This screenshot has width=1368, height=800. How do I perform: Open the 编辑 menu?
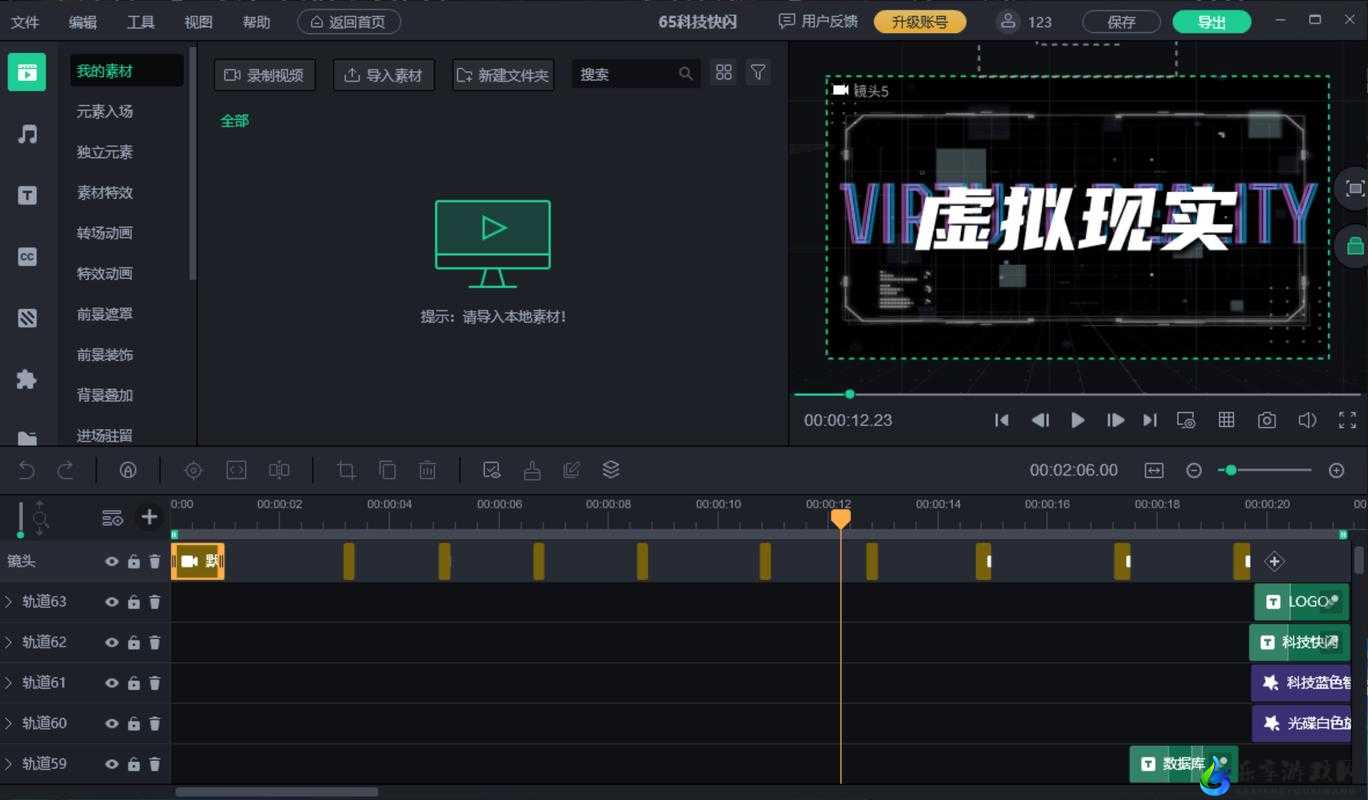(x=83, y=22)
